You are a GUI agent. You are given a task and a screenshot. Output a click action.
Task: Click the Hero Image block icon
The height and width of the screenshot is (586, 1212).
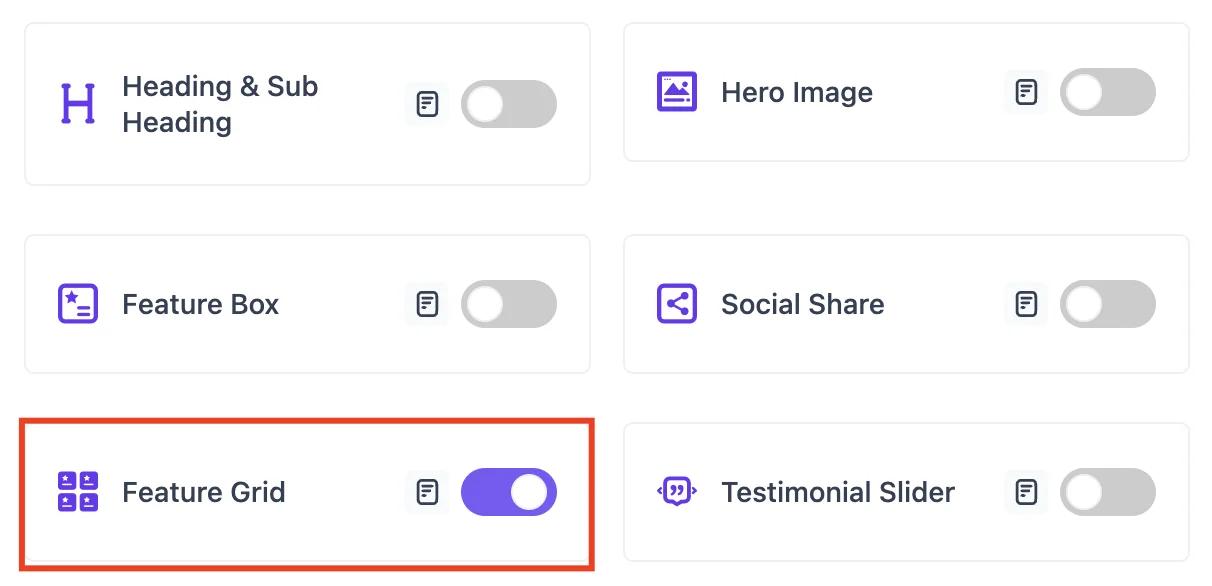(676, 92)
